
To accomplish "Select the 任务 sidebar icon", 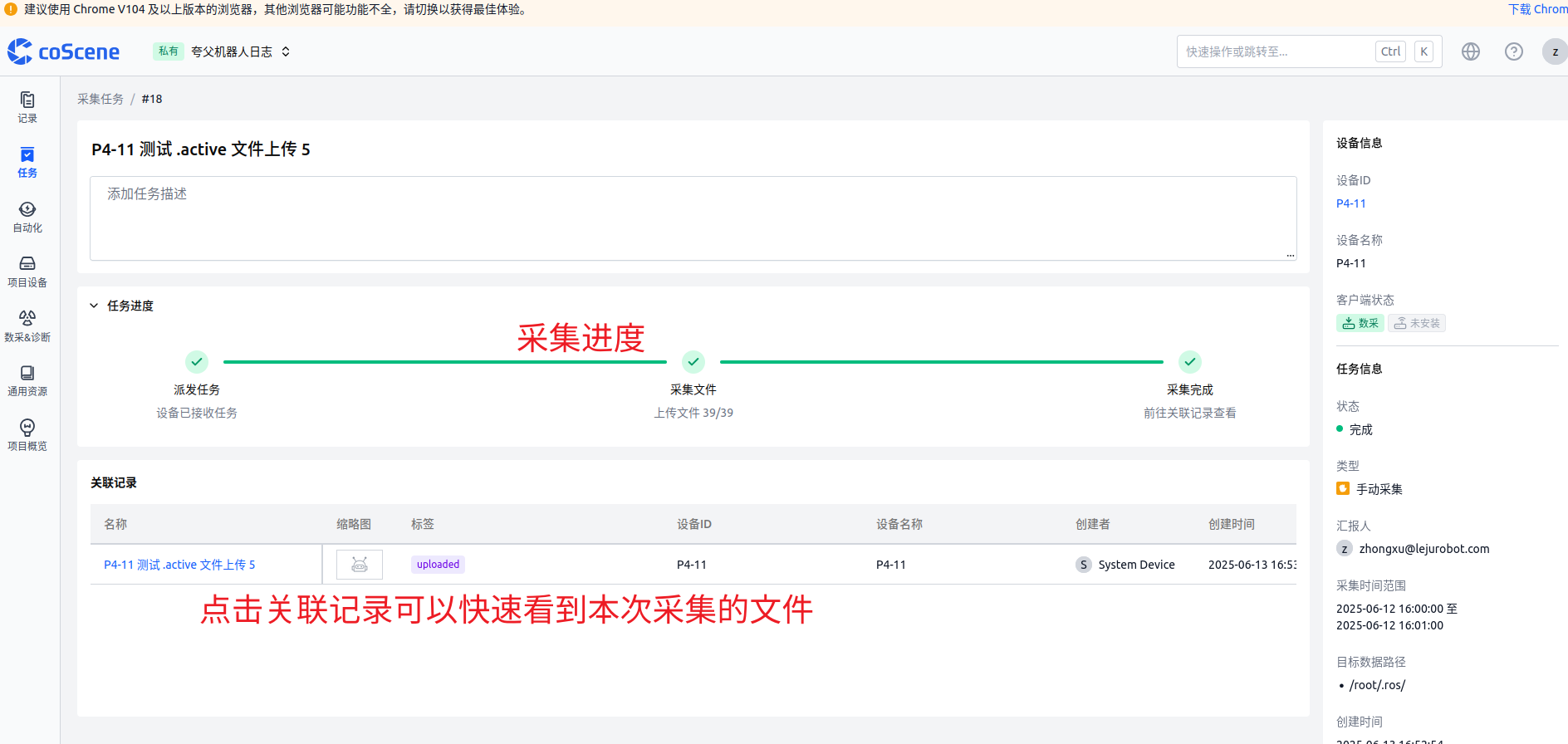I will [x=27, y=162].
